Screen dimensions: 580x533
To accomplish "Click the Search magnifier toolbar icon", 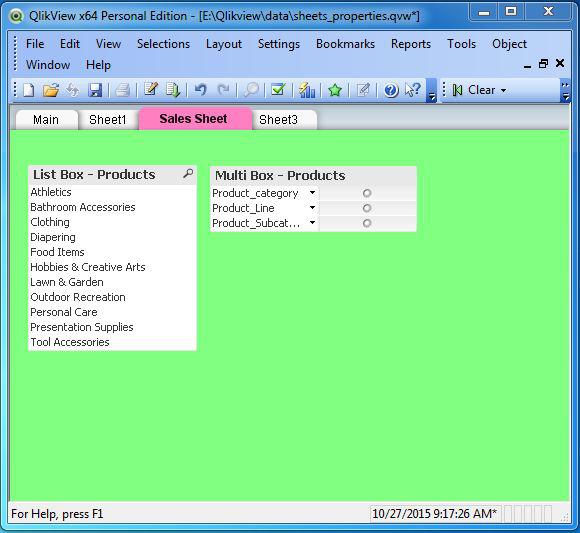I will click(x=251, y=90).
